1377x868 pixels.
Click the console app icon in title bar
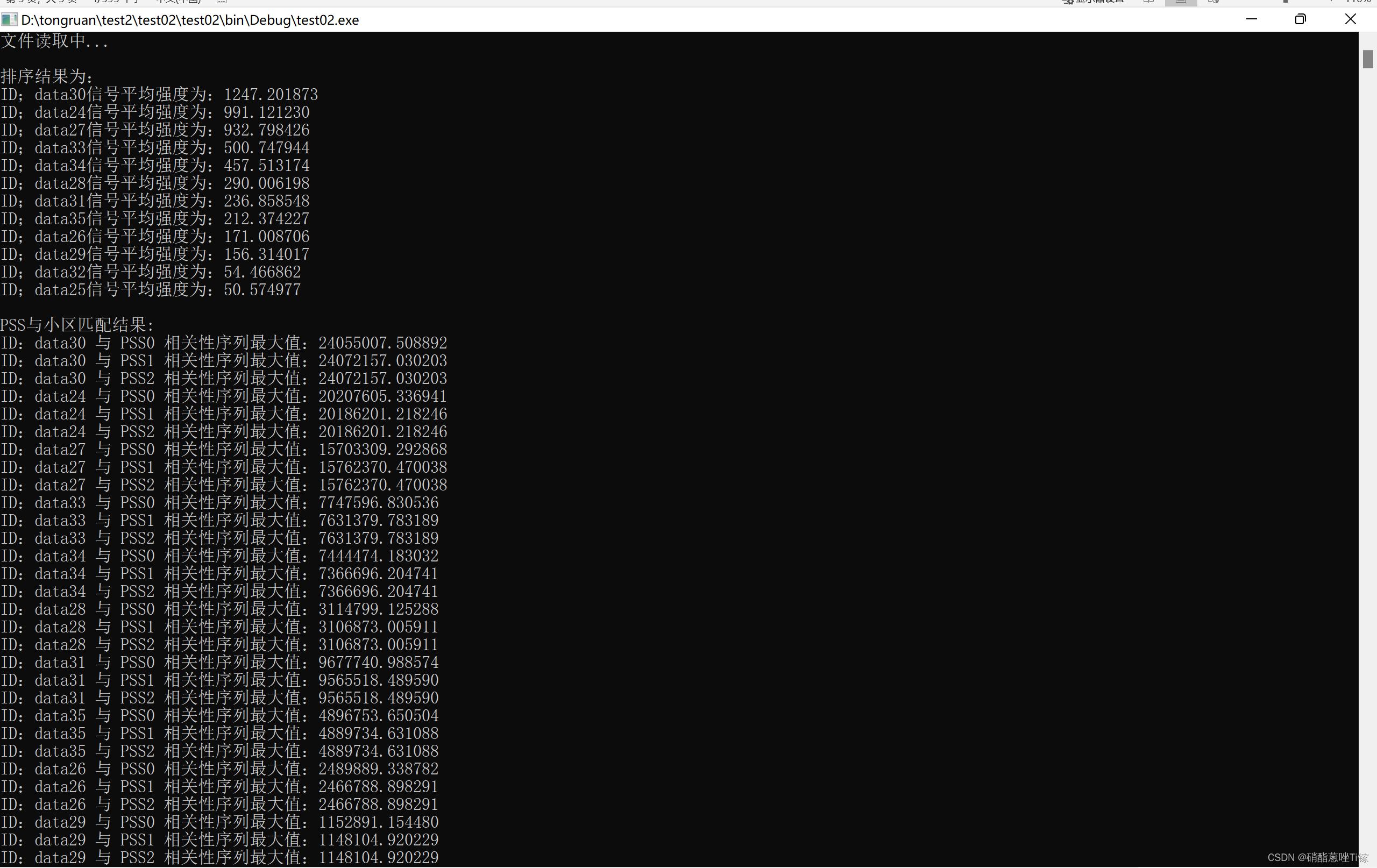(9, 20)
